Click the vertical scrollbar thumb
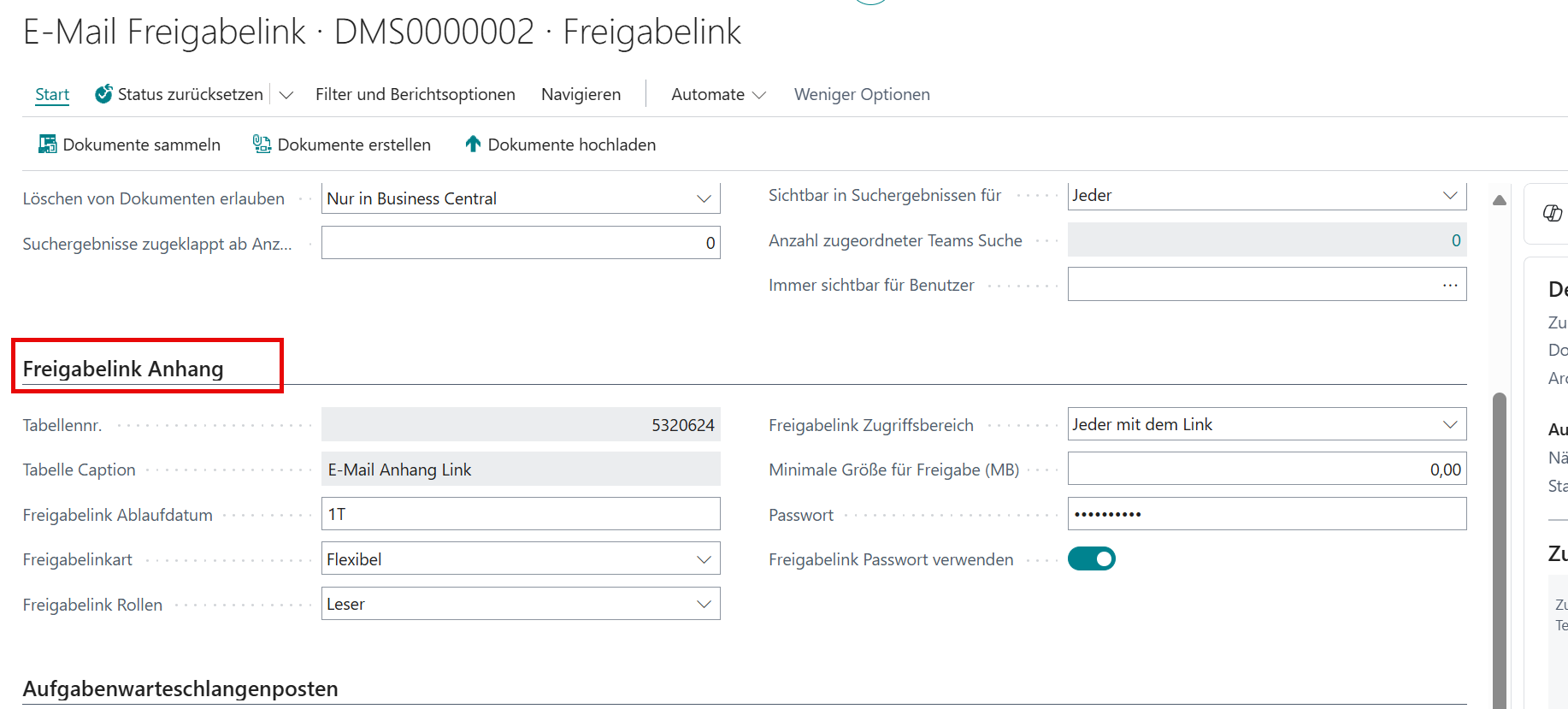1568x709 pixels. coord(1499,550)
